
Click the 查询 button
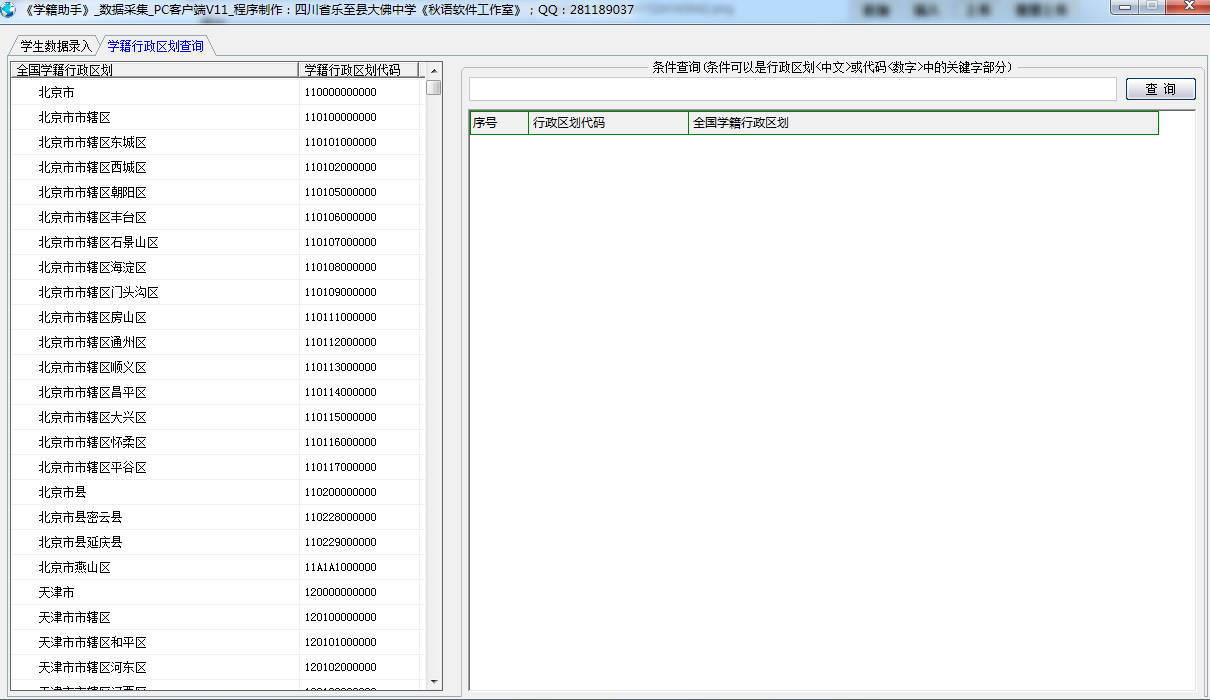tap(1160, 89)
